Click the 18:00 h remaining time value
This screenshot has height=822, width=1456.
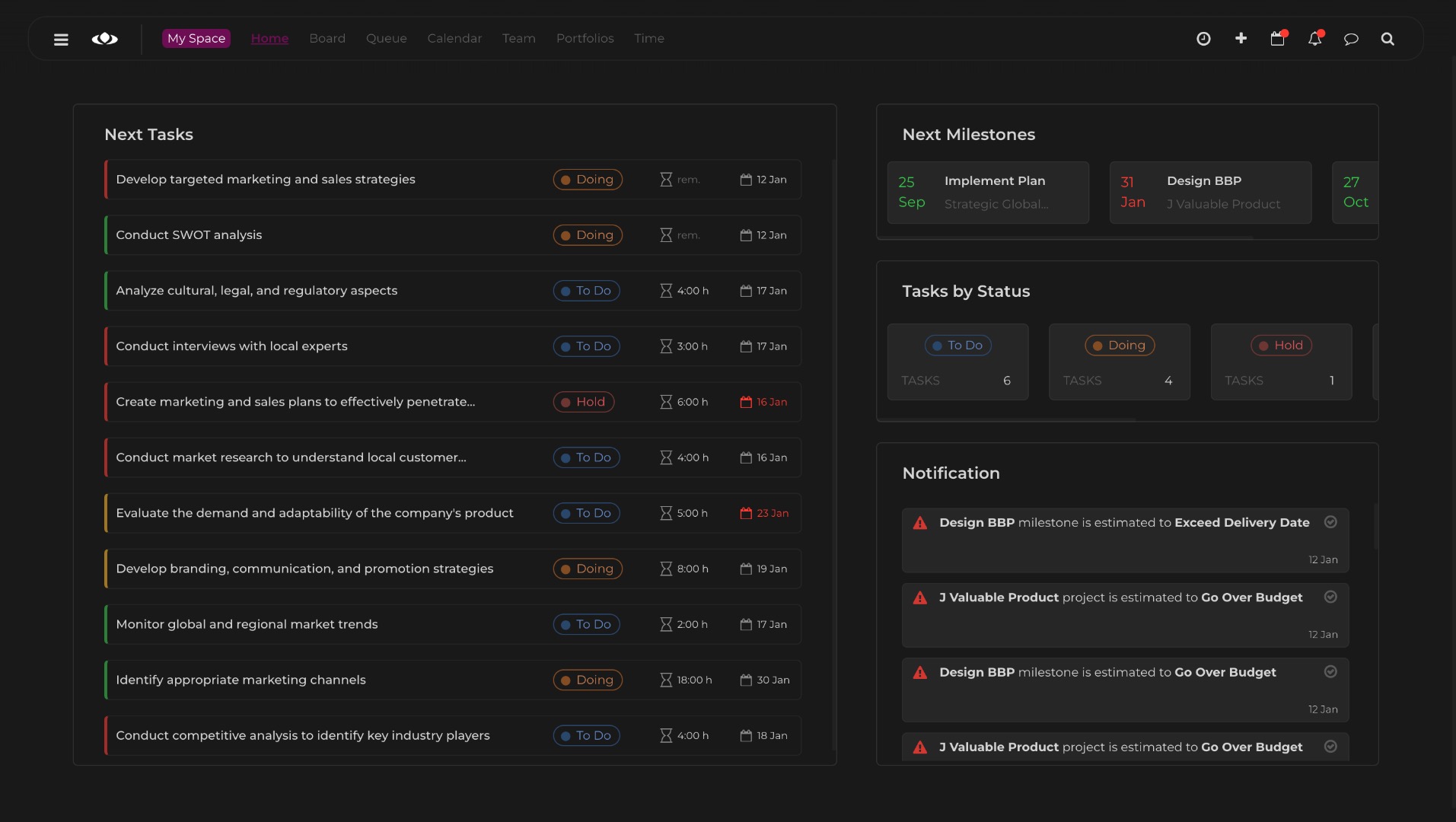(x=694, y=680)
